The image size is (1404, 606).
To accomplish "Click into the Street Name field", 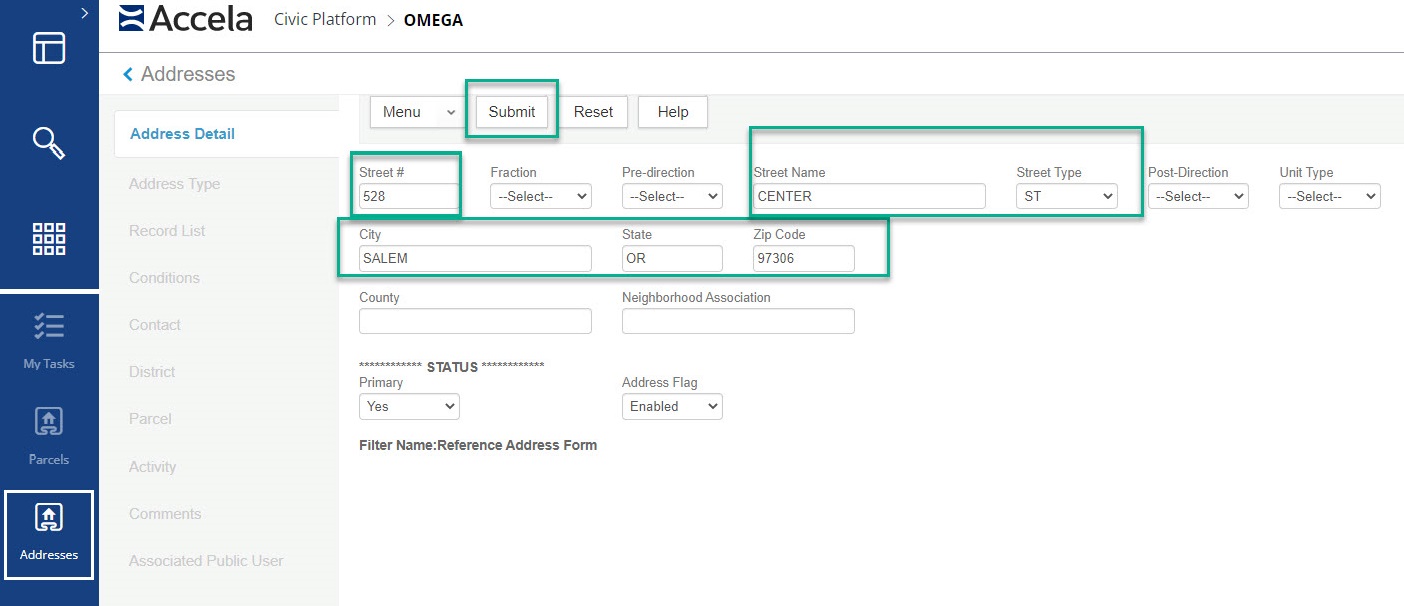I will tap(868, 197).
